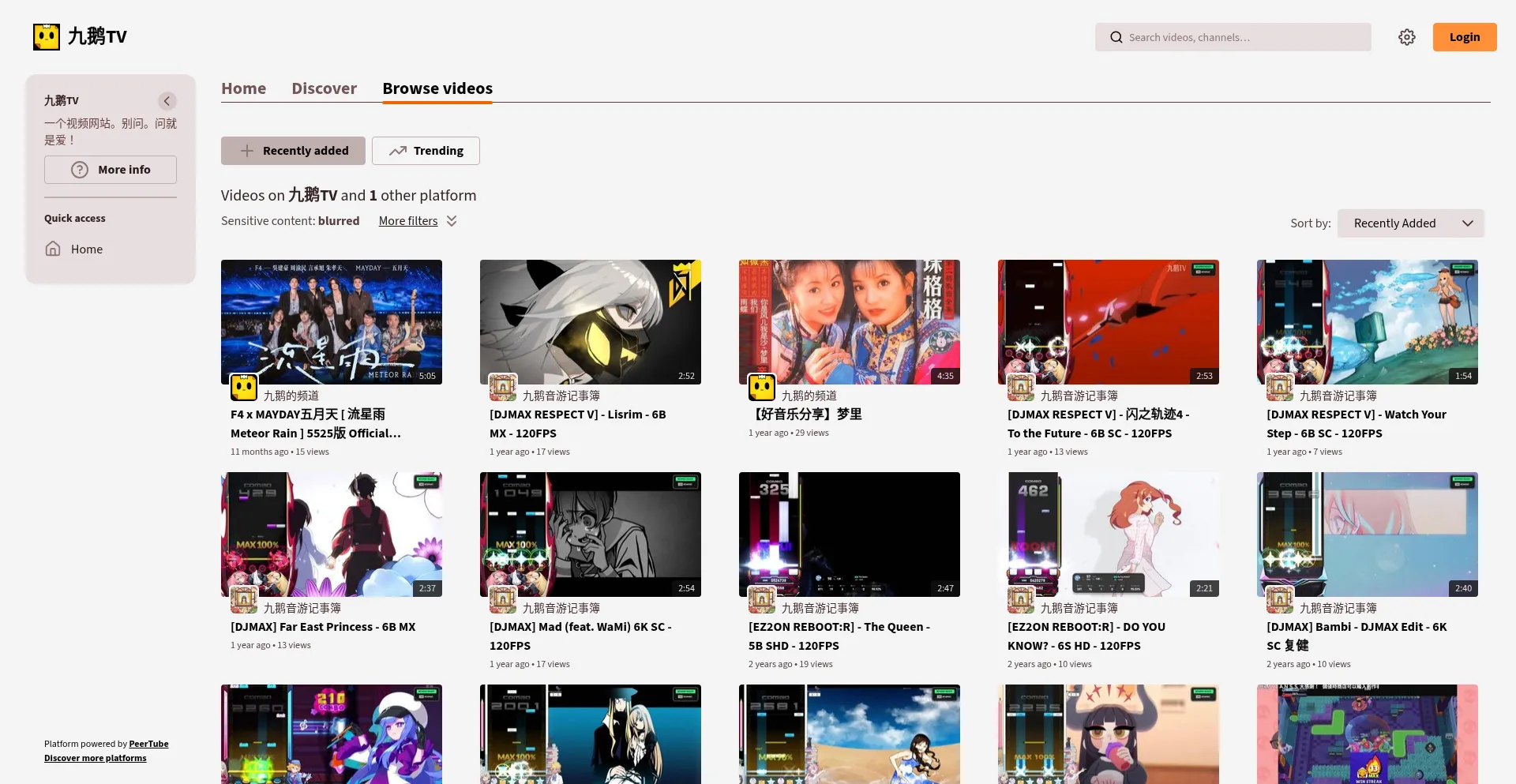Open the 梦里 video thumbnail
The height and width of the screenshot is (784, 1516).
coord(850,322)
